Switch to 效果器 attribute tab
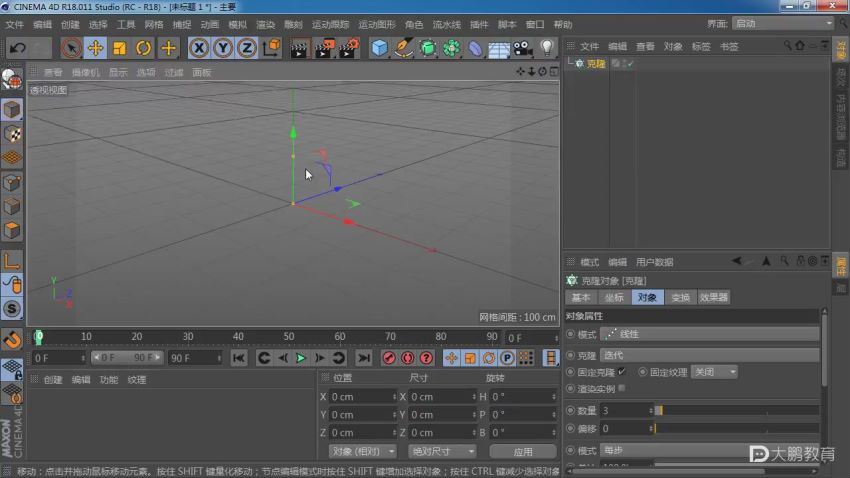The height and width of the screenshot is (478, 850). 713,298
